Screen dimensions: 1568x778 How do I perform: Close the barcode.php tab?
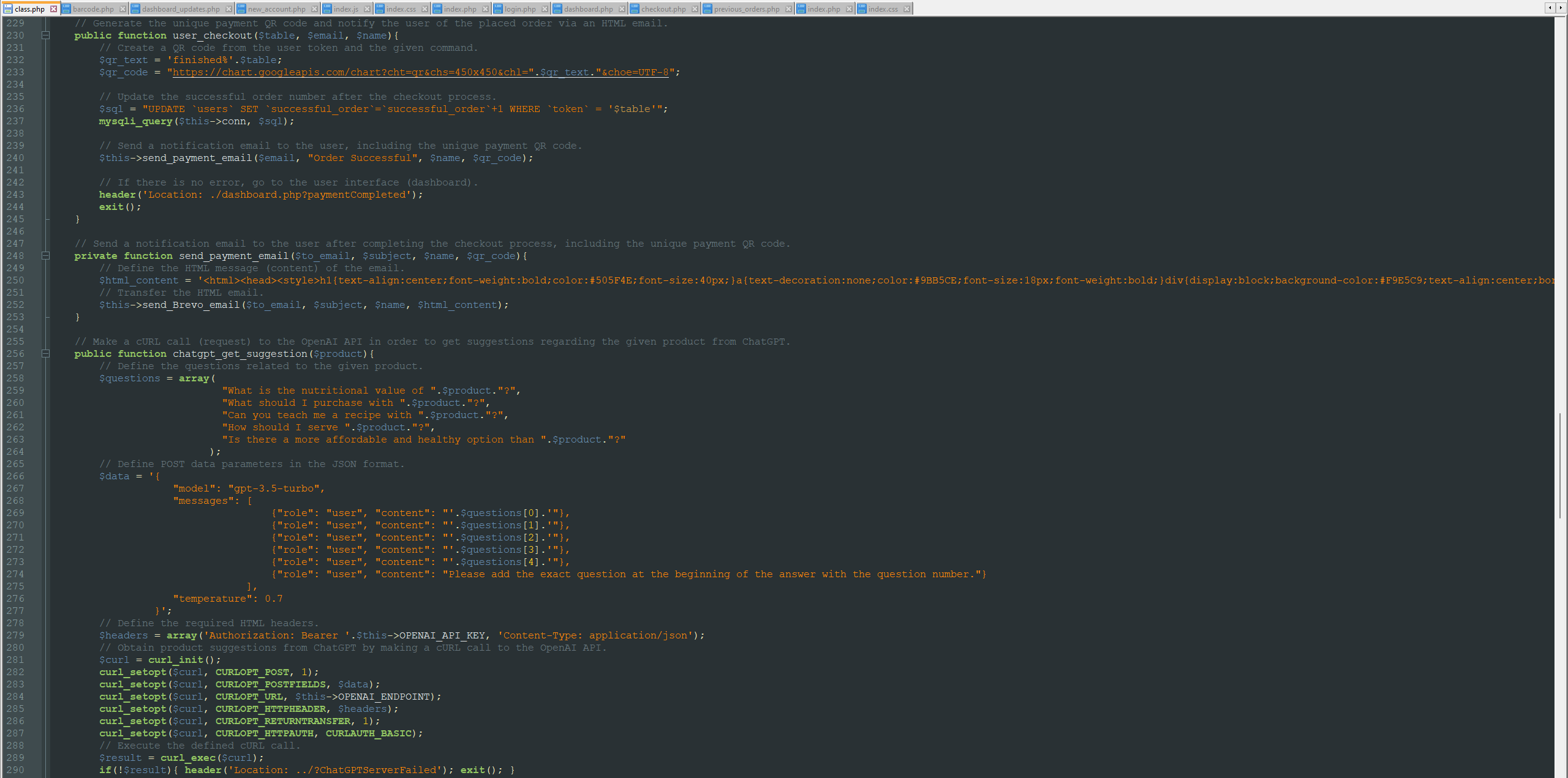[x=123, y=9]
